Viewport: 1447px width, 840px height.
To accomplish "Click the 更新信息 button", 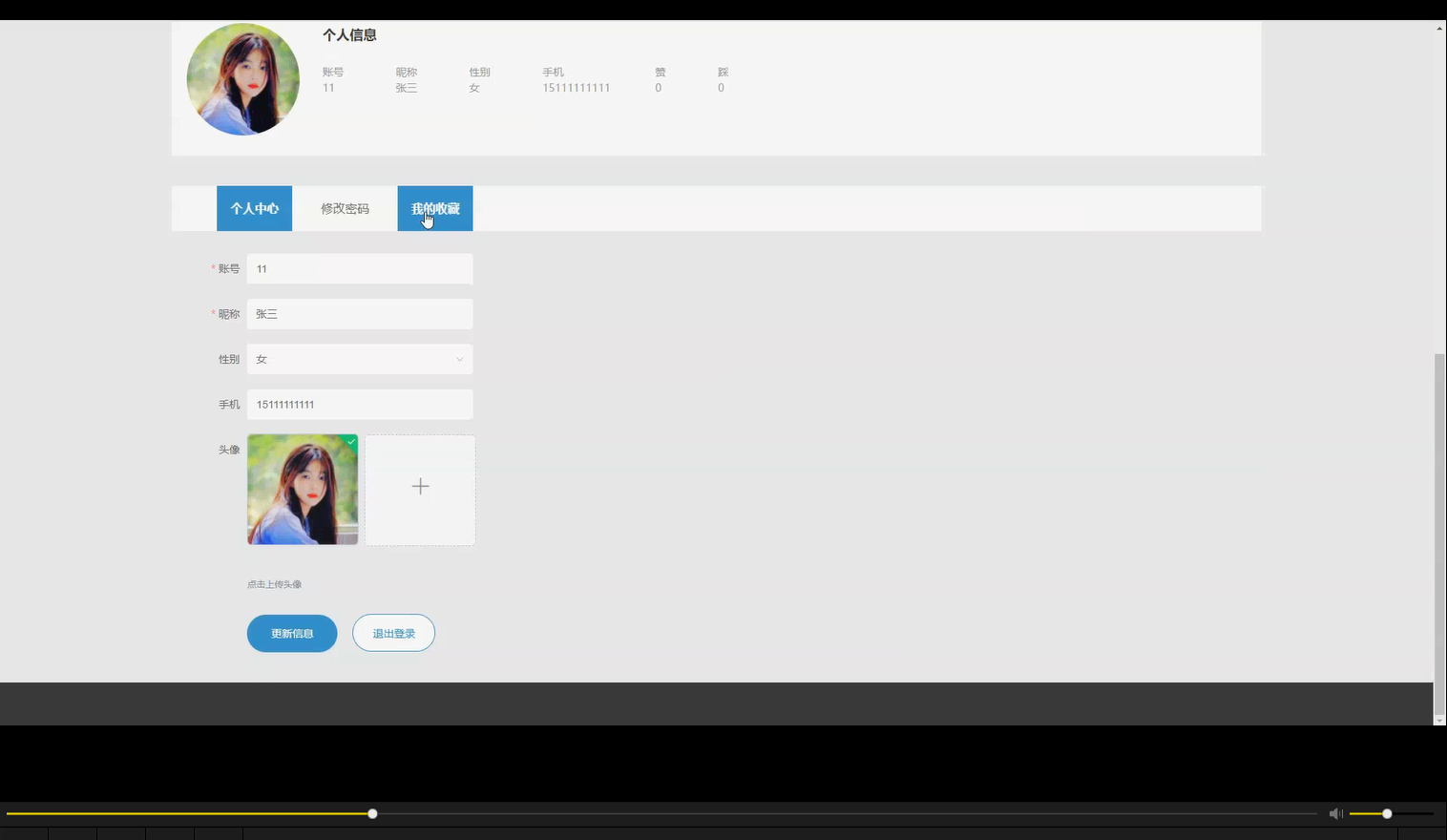I will (x=291, y=633).
